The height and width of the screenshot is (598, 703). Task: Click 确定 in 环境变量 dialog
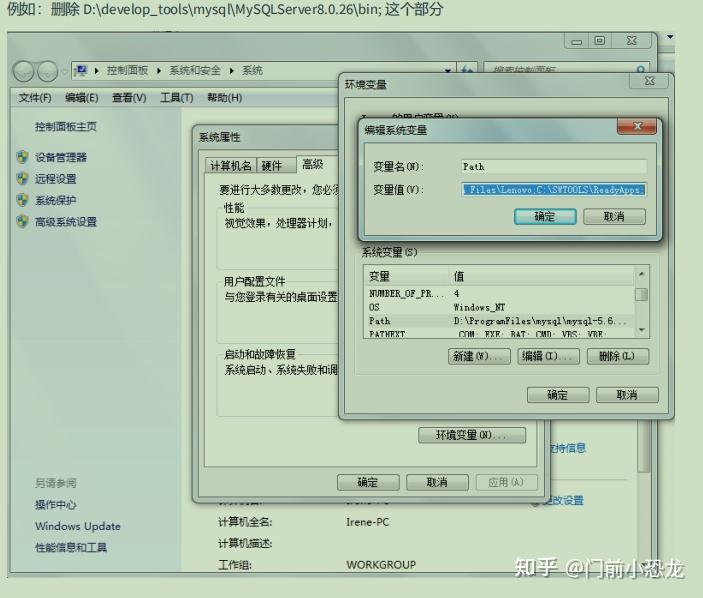point(558,395)
